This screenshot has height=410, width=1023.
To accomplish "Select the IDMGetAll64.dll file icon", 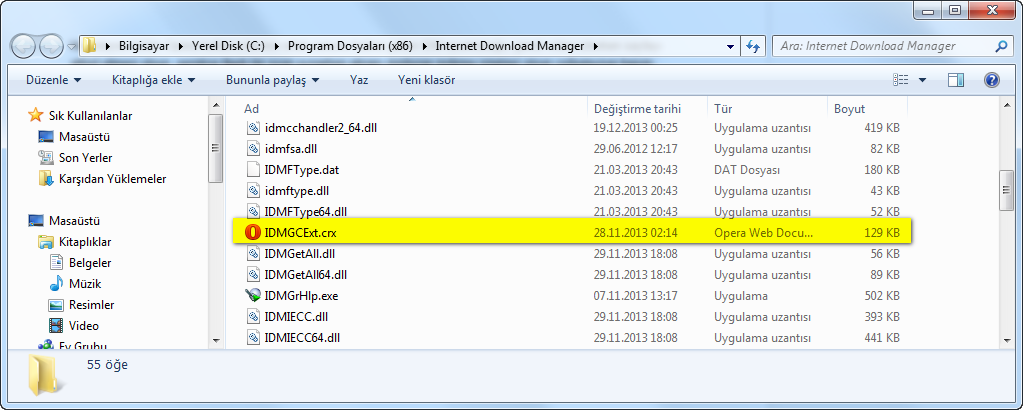I will click(x=253, y=275).
